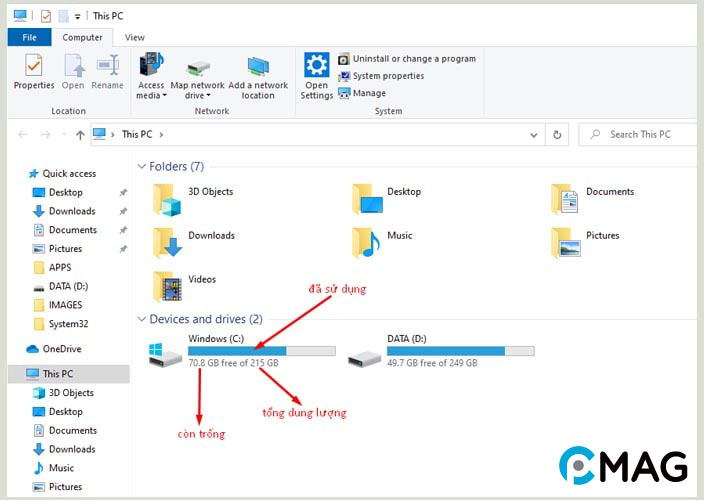
Task: Click Uninstall or change a program
Action: tap(407, 59)
